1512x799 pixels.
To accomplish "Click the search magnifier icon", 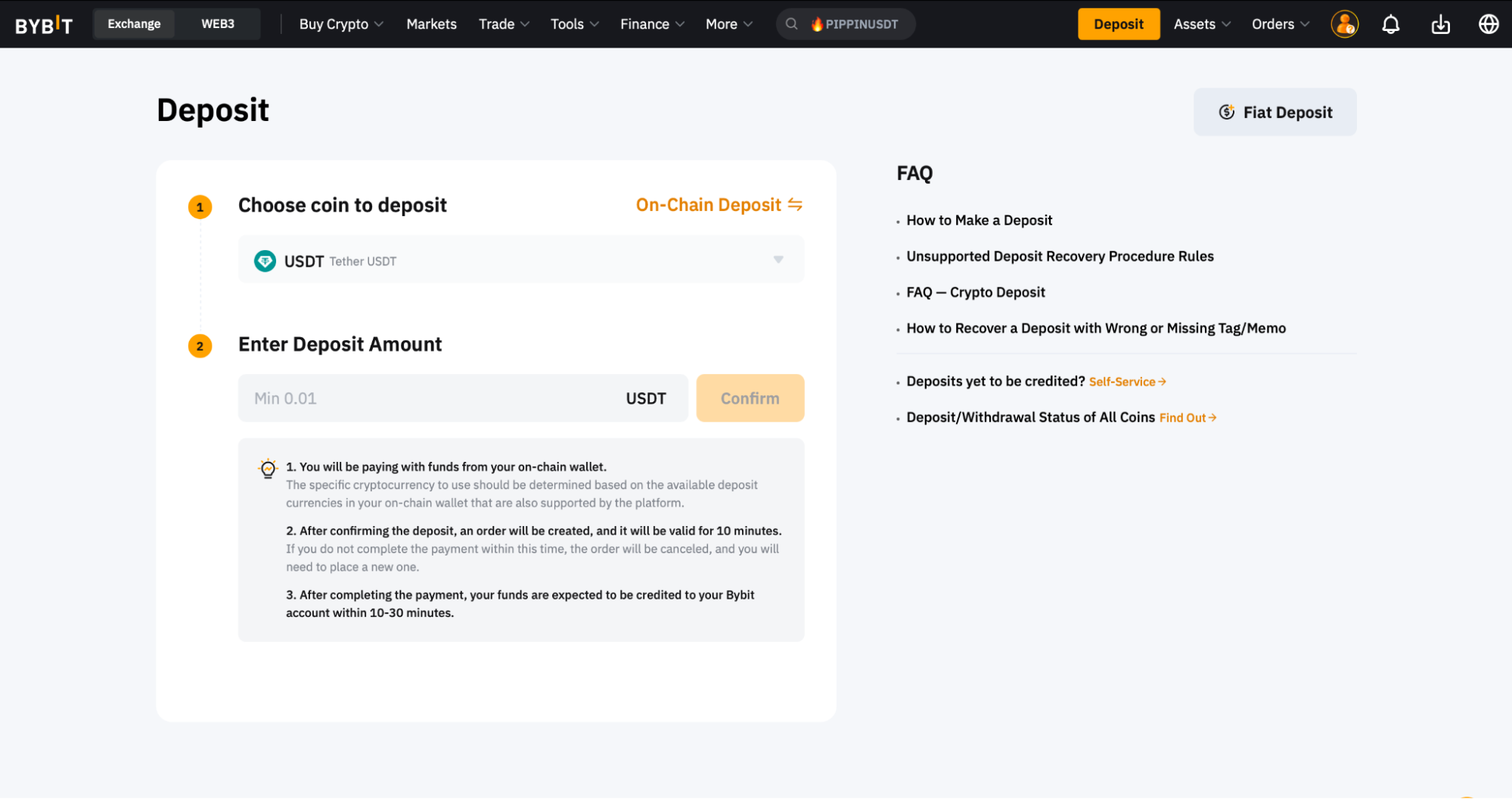I will 791,24.
